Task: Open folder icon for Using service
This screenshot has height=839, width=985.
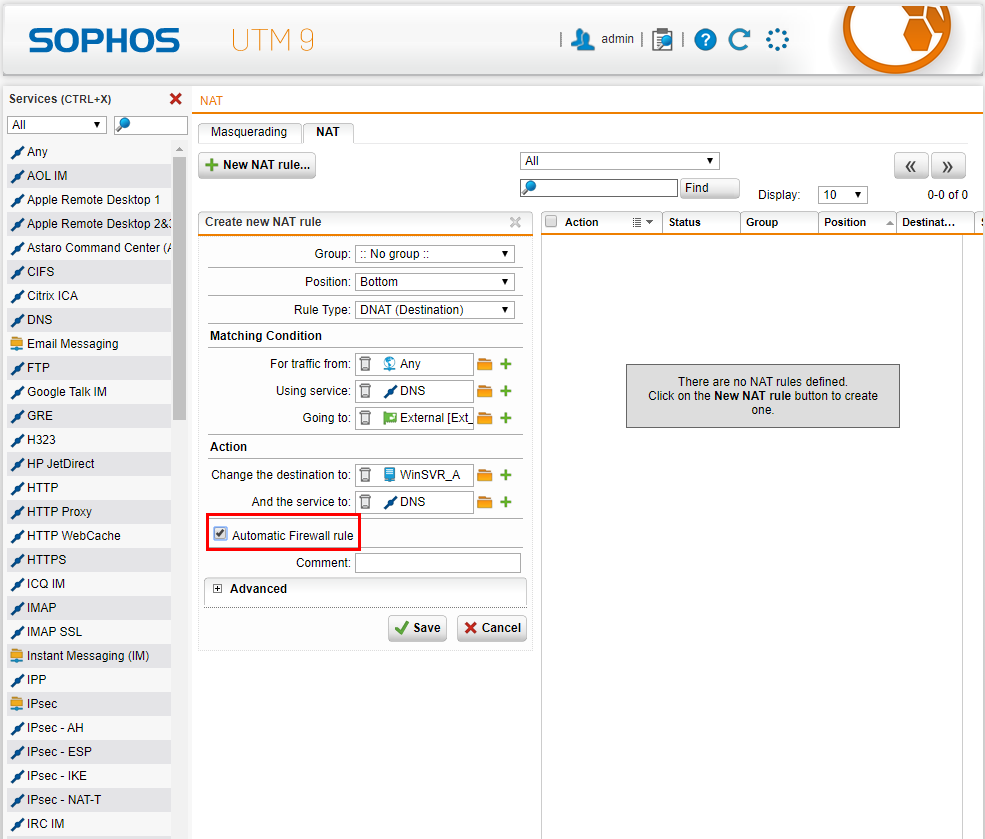Action: point(484,391)
